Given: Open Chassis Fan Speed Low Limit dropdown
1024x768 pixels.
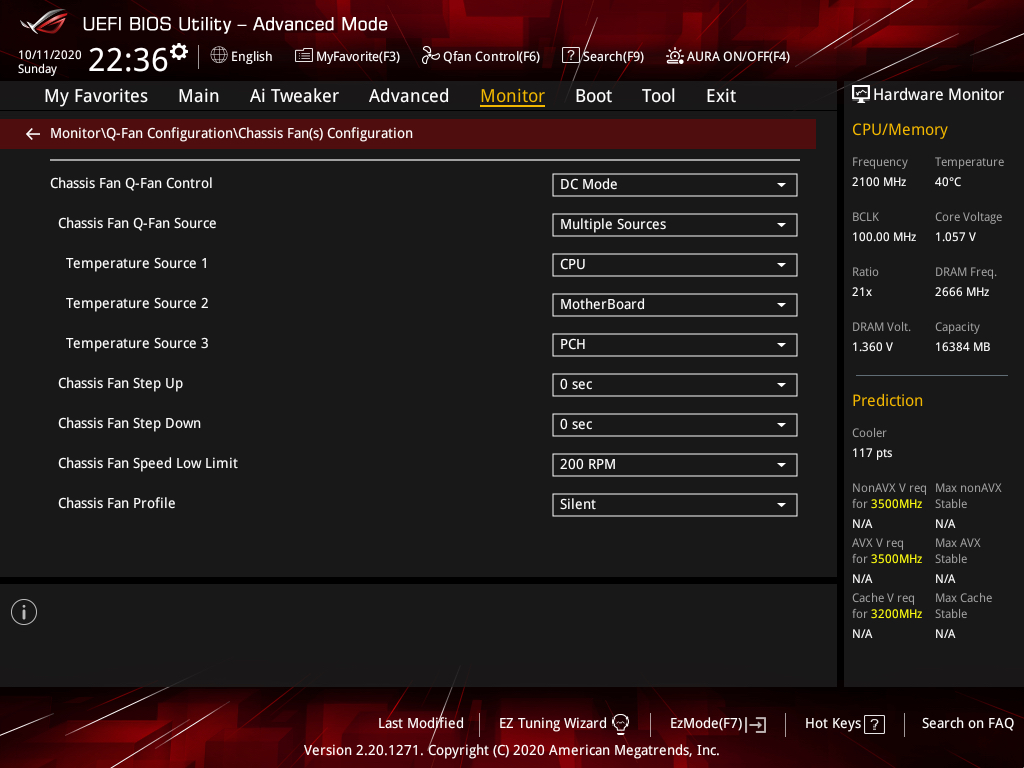Looking at the screenshot, I should click(675, 464).
